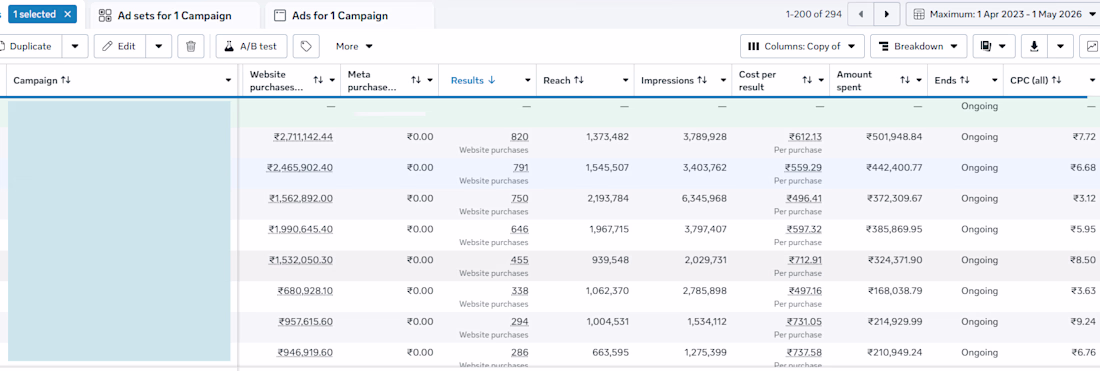Open Website purchases column menu arrow
The width and height of the screenshot is (1100, 371).
pyautogui.click(x=332, y=81)
